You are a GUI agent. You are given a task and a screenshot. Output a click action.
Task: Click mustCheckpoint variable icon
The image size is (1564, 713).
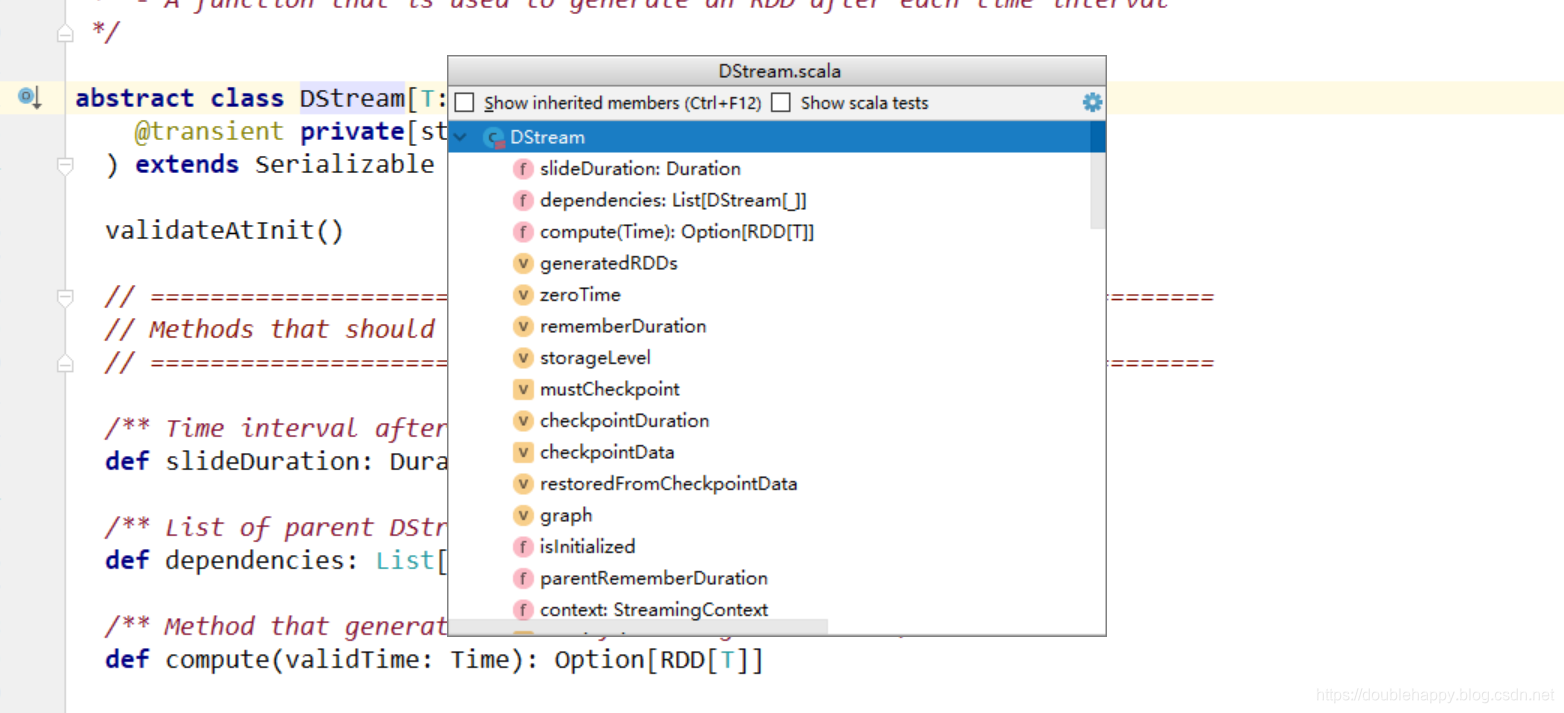523,390
